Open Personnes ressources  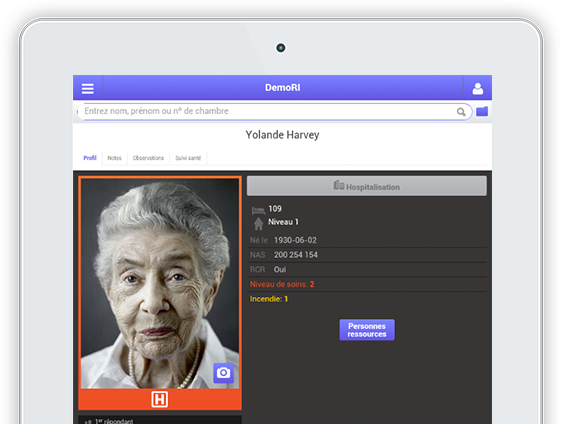367,330
